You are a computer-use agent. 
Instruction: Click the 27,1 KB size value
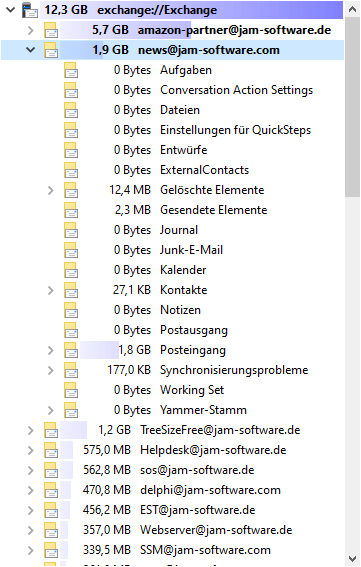(x=132, y=290)
